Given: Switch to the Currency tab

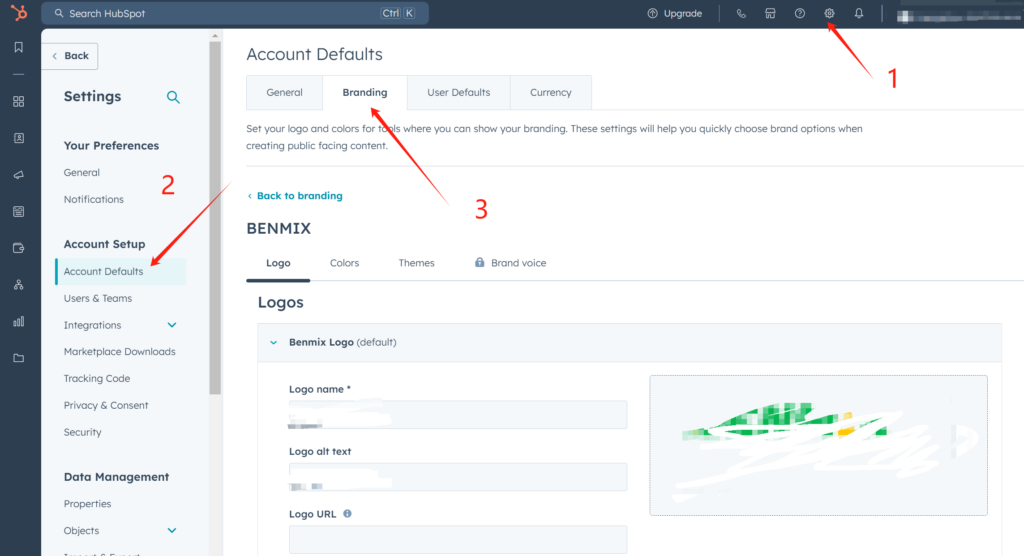Looking at the screenshot, I should [551, 93].
